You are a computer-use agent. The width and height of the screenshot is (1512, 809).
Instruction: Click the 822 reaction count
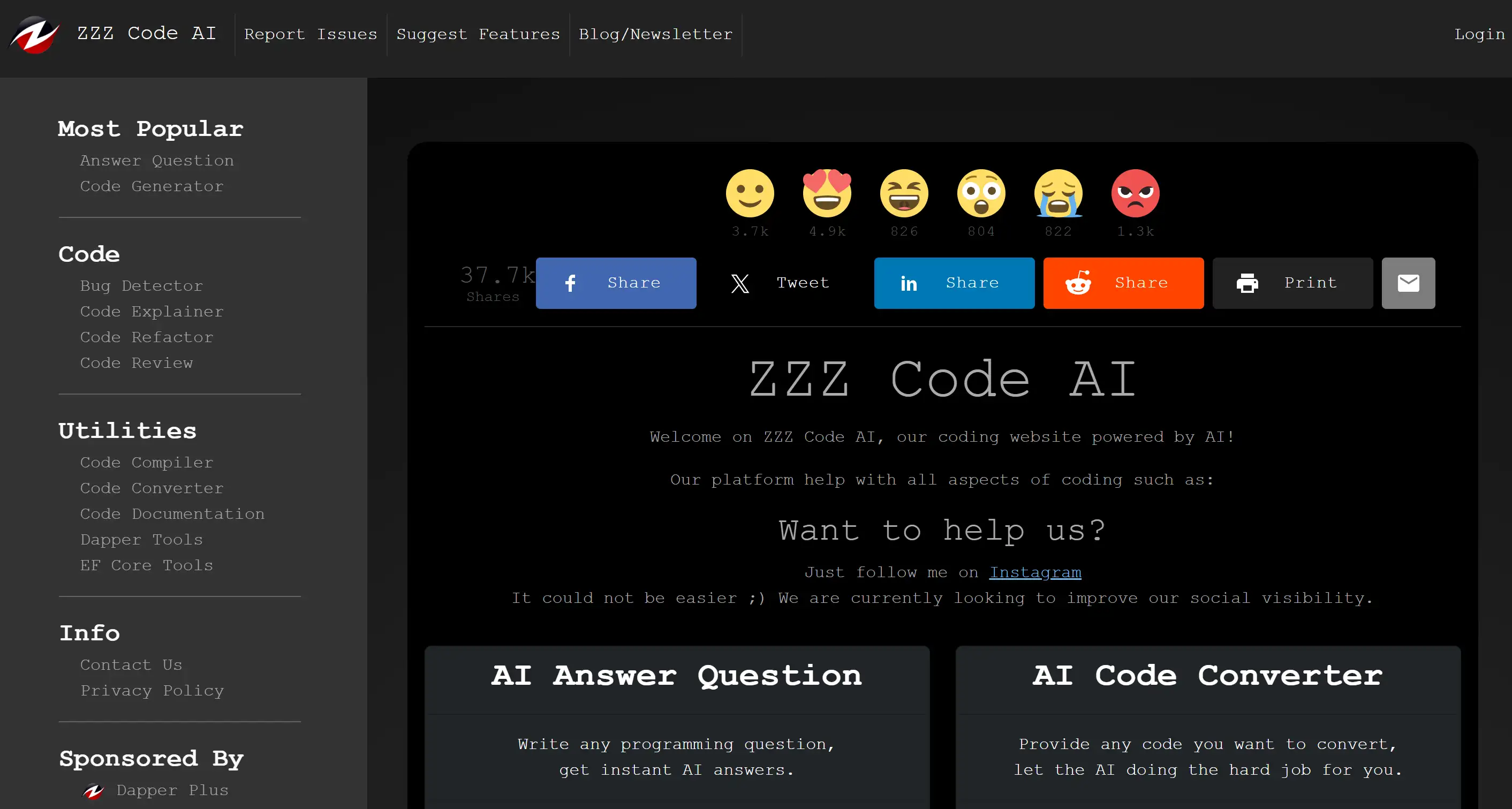click(1057, 231)
